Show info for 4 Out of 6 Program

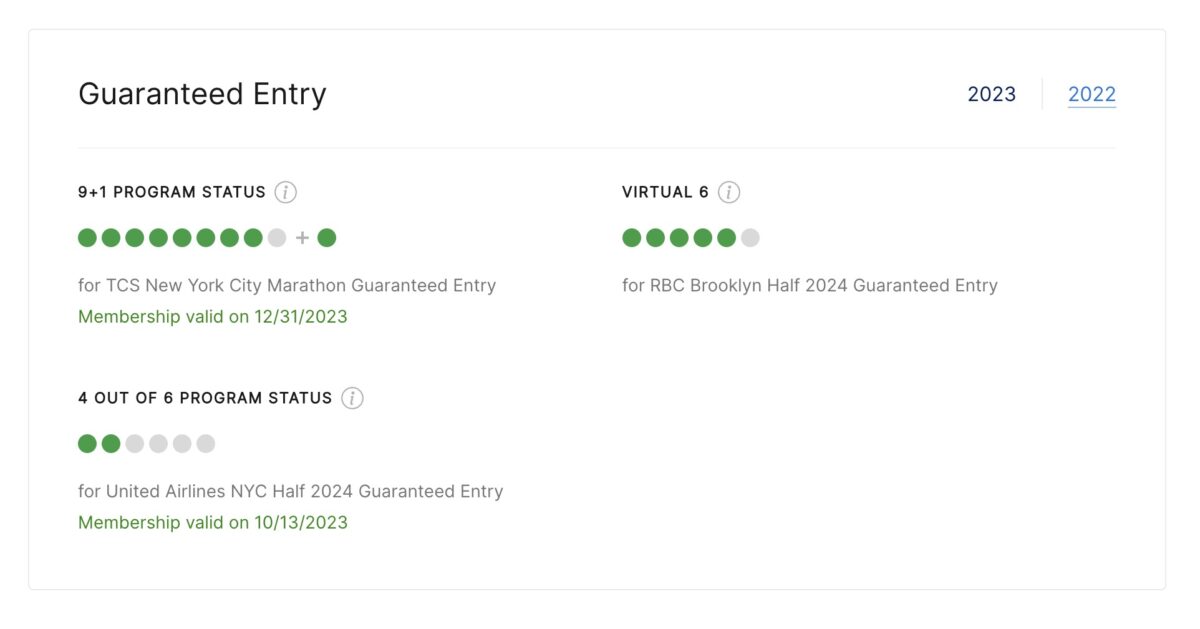tap(352, 398)
